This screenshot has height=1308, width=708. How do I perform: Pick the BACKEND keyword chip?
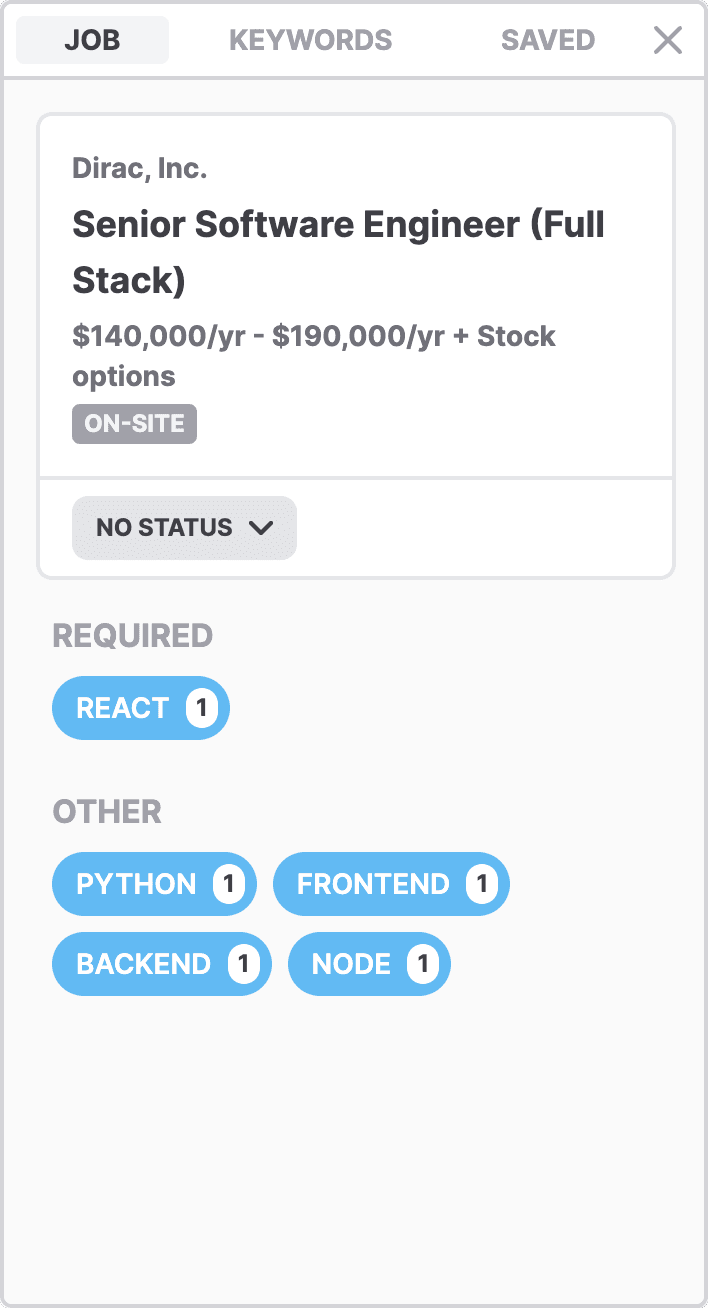(x=162, y=964)
